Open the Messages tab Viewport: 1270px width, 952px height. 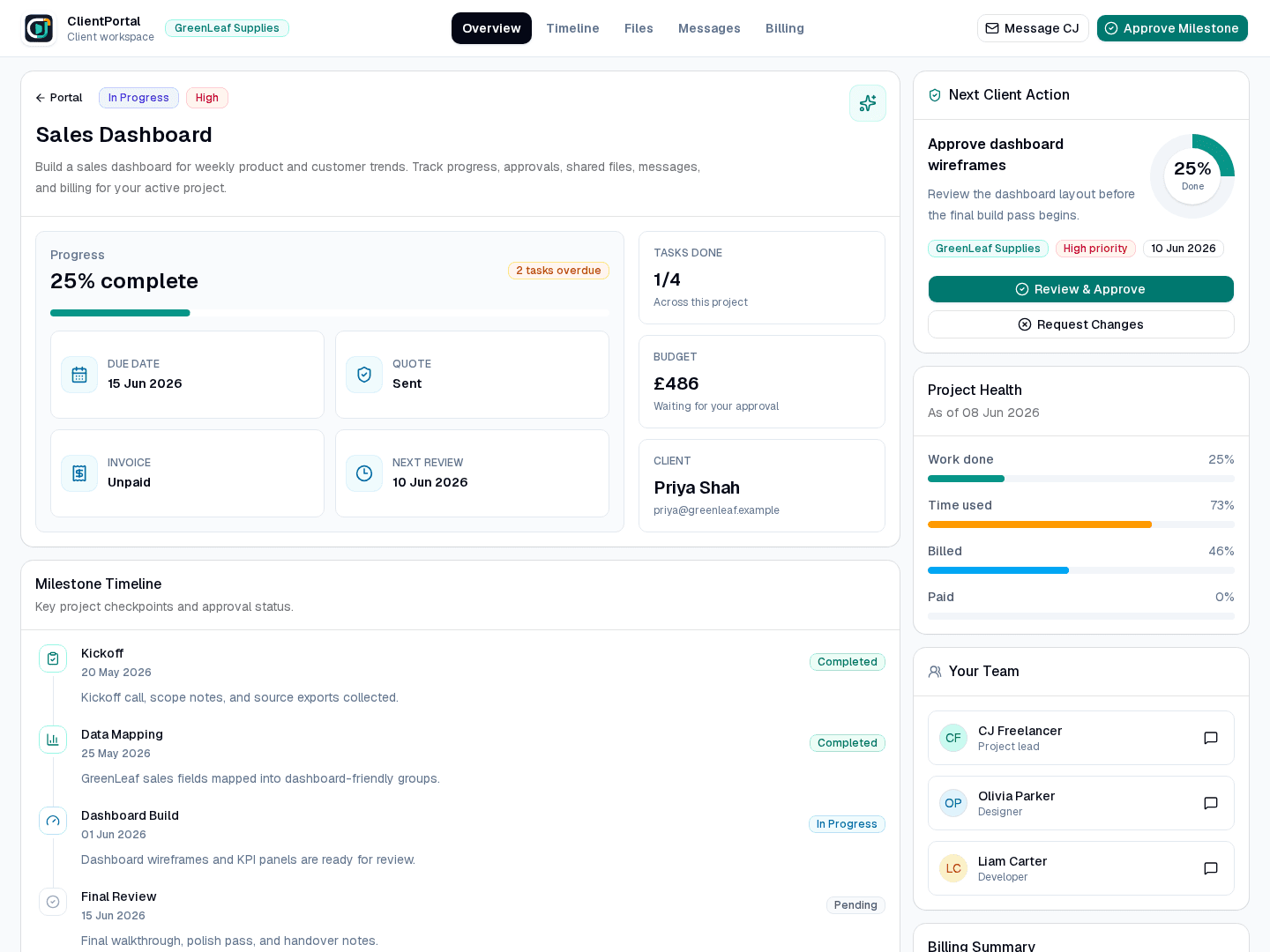pos(709,28)
